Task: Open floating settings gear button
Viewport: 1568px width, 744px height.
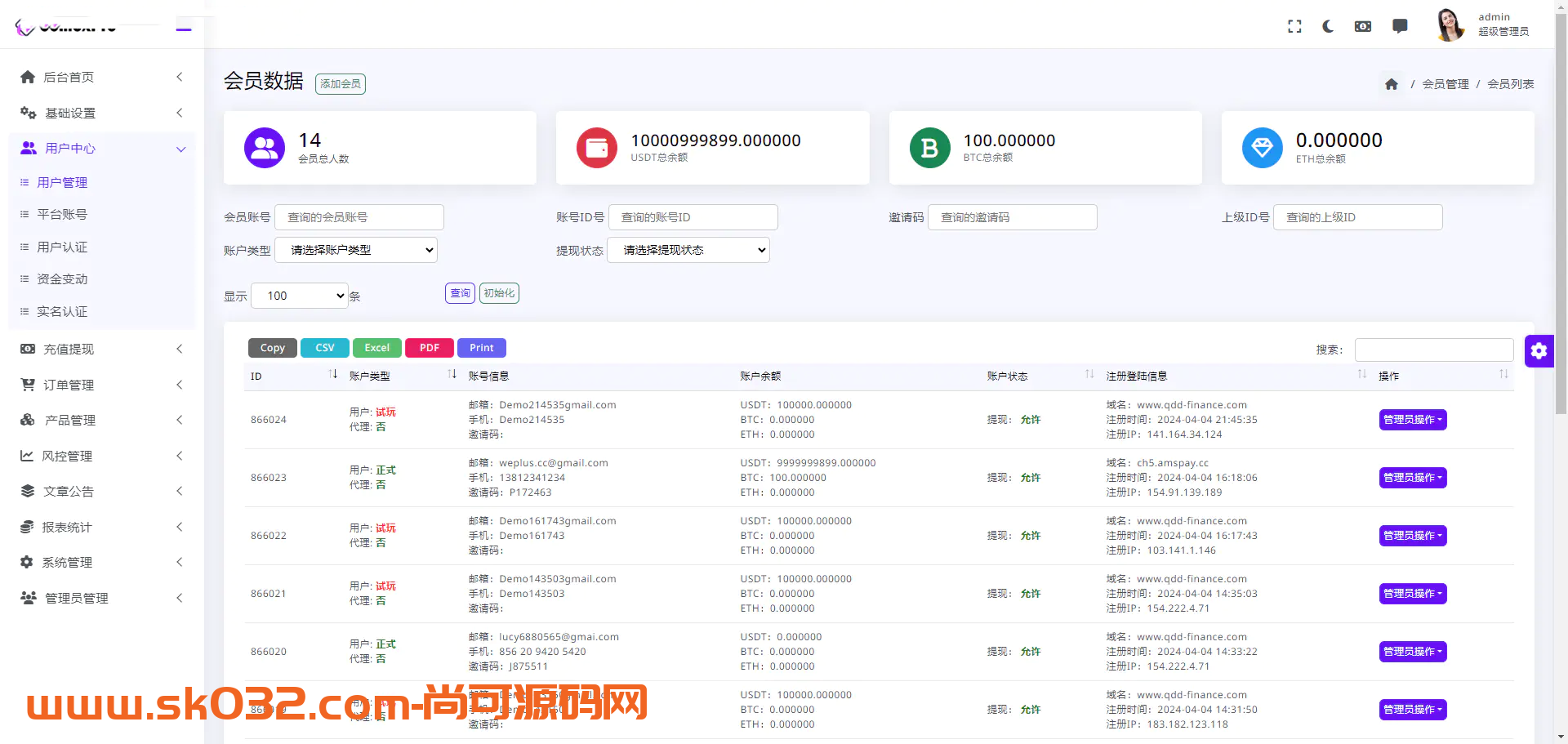Action: click(x=1539, y=351)
